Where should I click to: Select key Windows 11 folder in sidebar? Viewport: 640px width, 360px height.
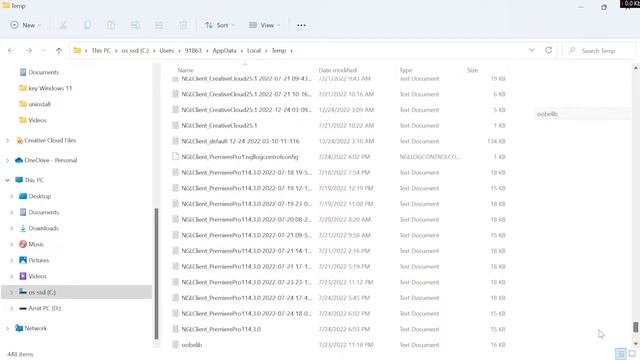click(x=50, y=88)
